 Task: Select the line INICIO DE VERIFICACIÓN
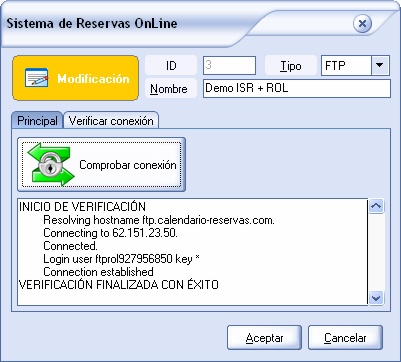coord(82,207)
